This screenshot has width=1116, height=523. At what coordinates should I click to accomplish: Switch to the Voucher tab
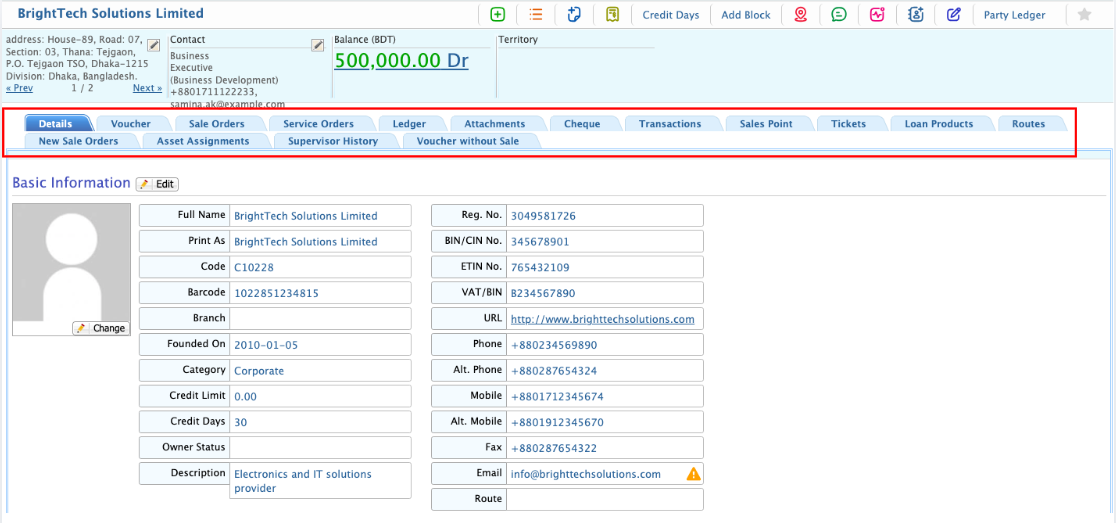pos(131,124)
